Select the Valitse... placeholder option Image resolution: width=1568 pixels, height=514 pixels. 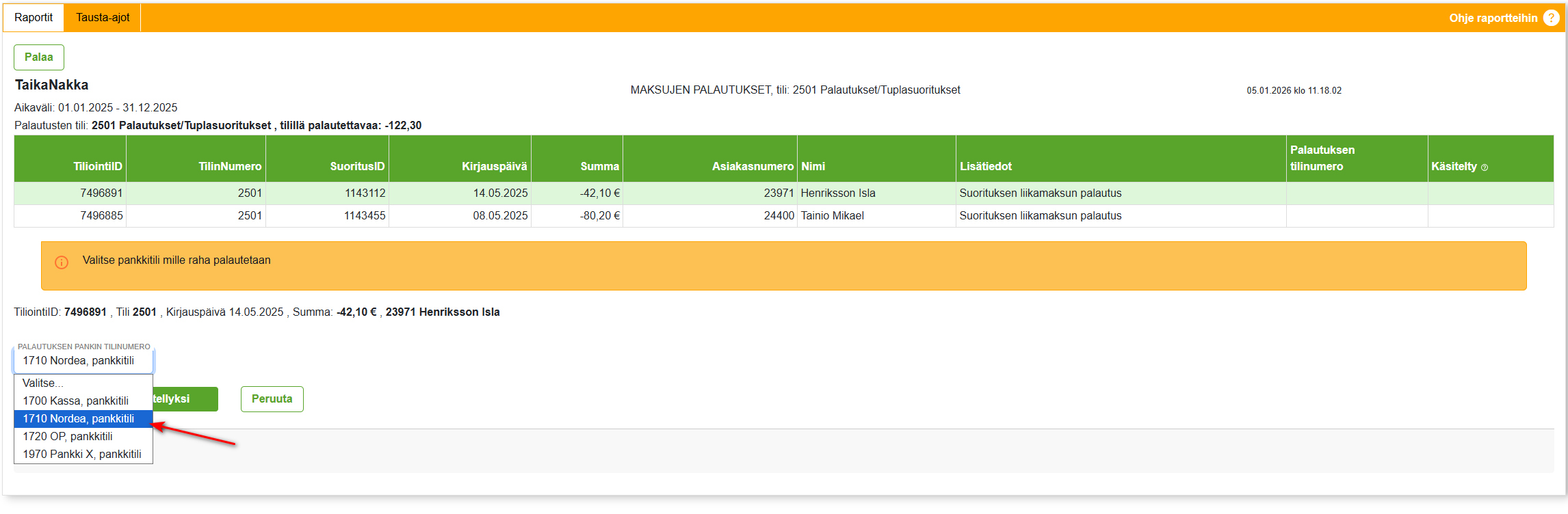pos(42,383)
